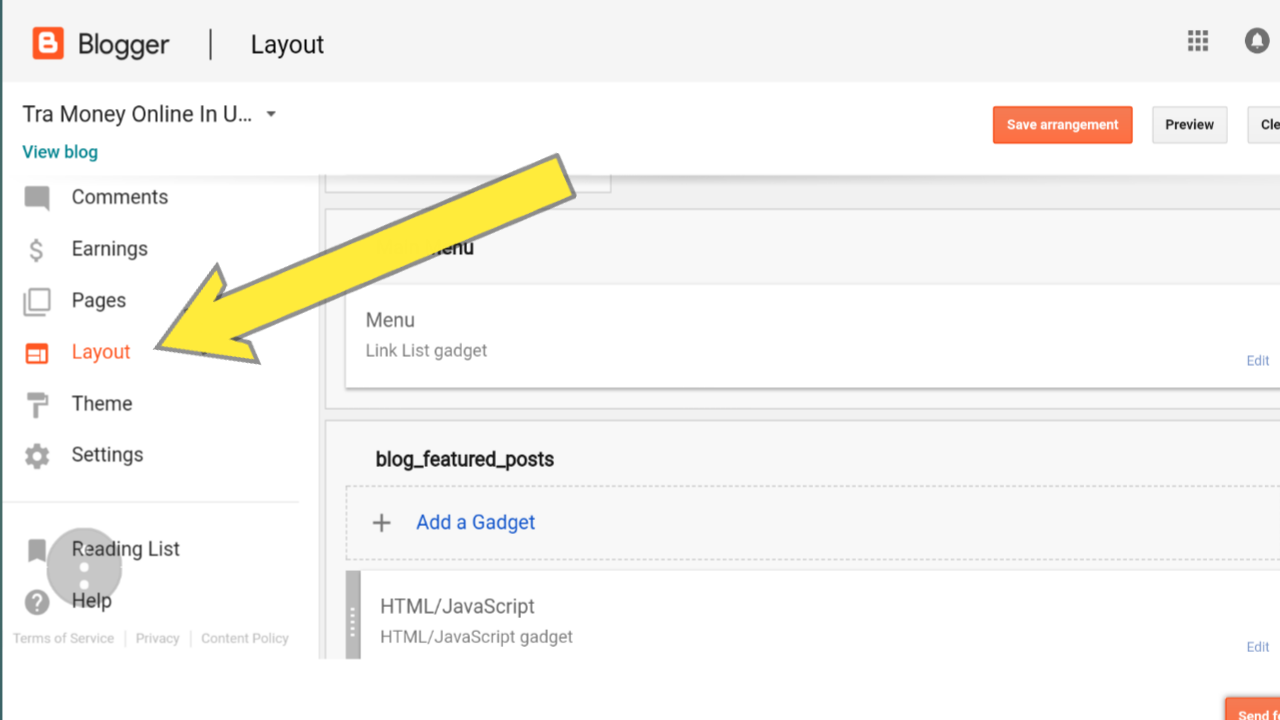Click the Settings gear icon
Image resolution: width=1280 pixels, height=720 pixels.
click(x=37, y=456)
